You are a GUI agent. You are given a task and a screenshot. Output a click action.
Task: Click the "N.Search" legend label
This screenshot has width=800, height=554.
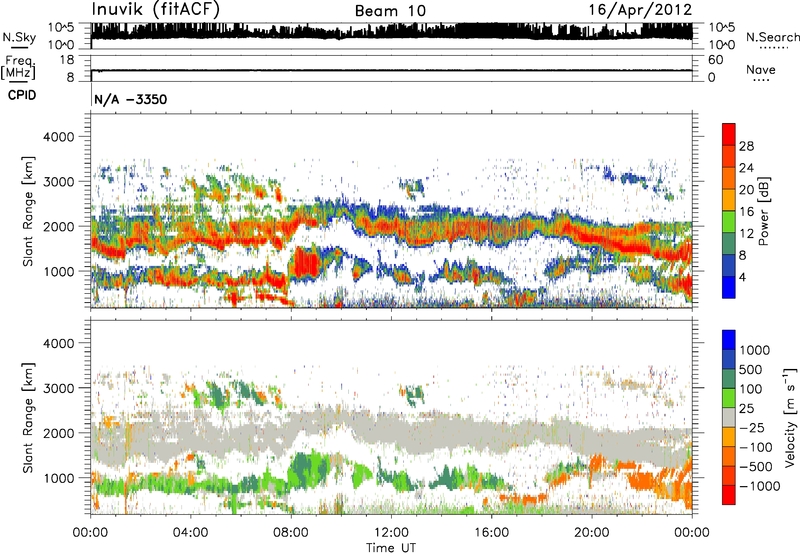pos(772,37)
